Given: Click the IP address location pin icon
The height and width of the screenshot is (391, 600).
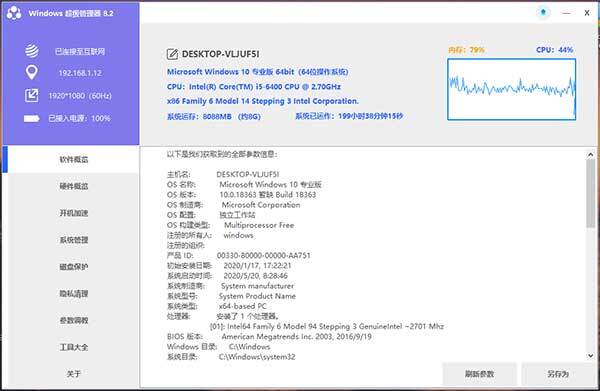Looking at the screenshot, I should click(x=32, y=73).
